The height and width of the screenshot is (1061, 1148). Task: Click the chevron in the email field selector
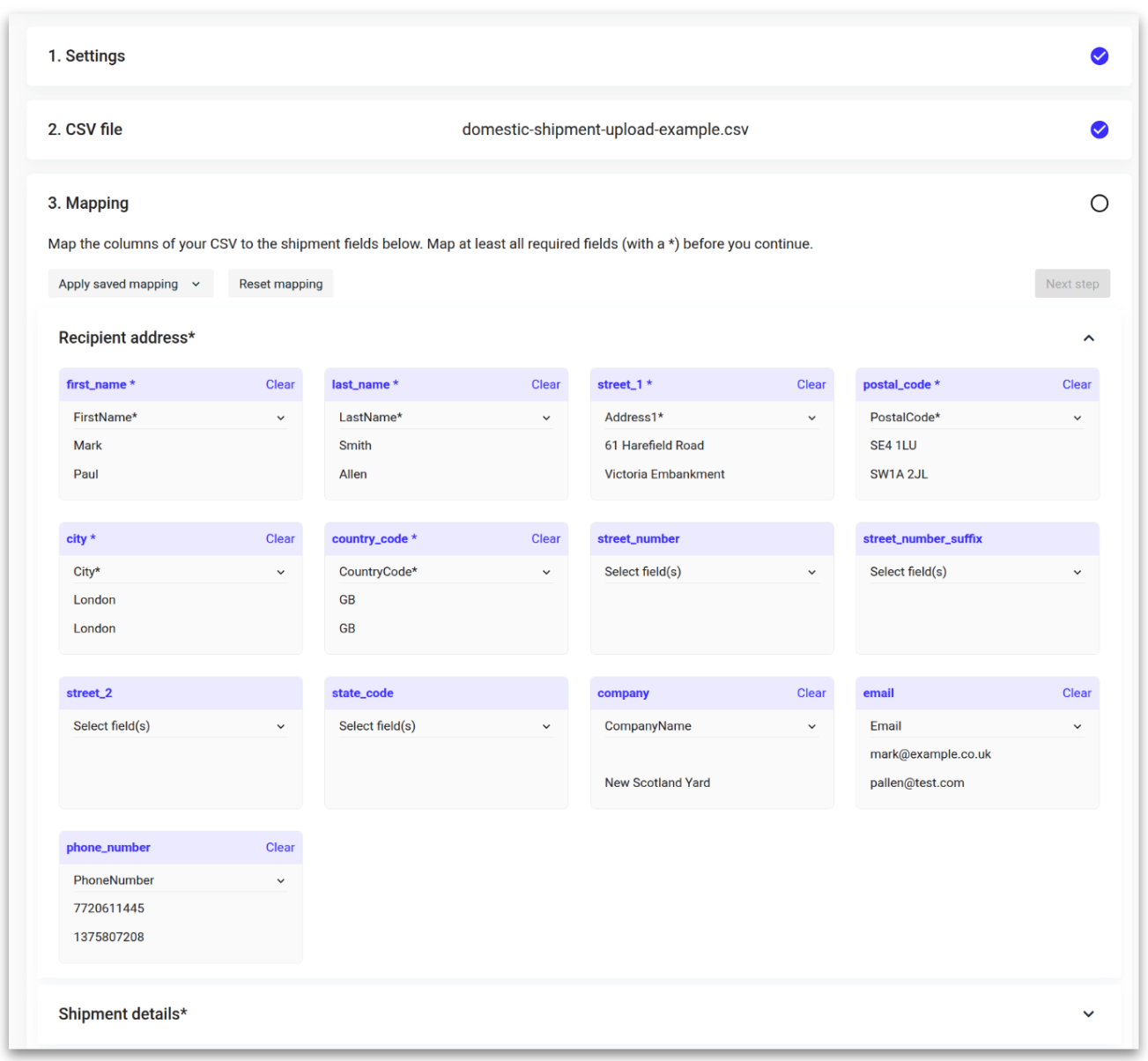tap(1077, 727)
